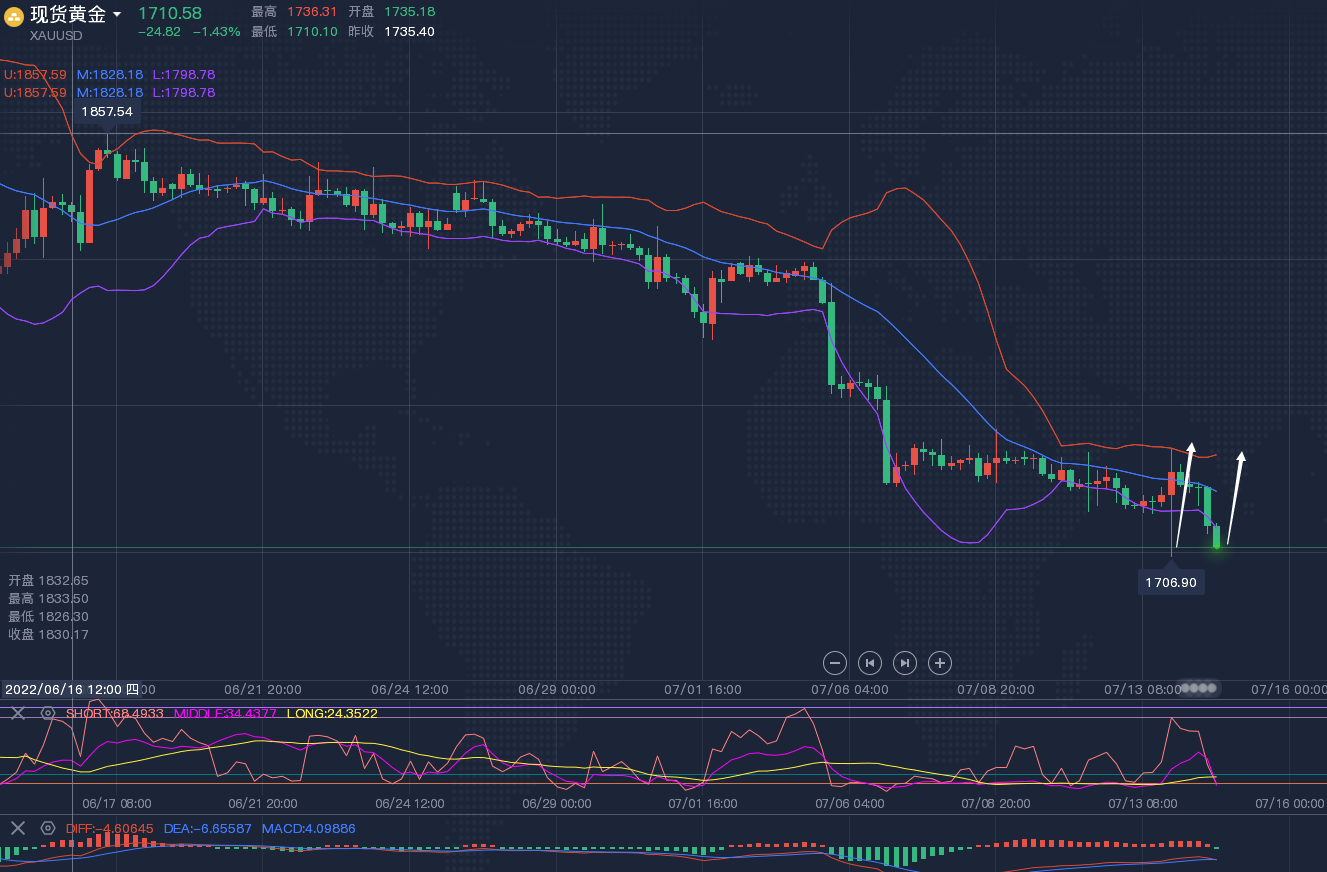
Task: Remove the MACD indicator panel
Action: (x=17, y=828)
